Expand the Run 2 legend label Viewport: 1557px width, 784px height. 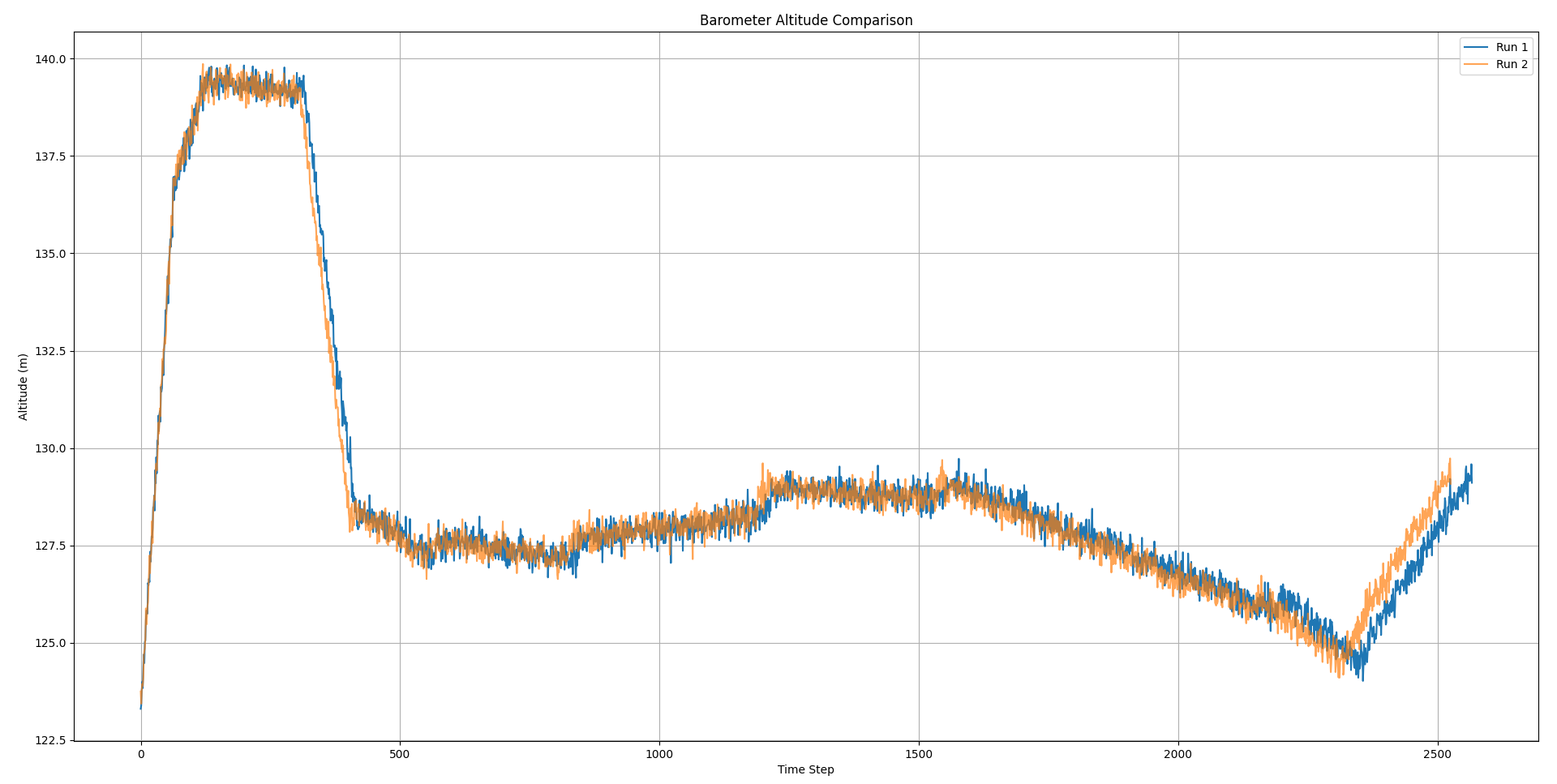click(1511, 63)
